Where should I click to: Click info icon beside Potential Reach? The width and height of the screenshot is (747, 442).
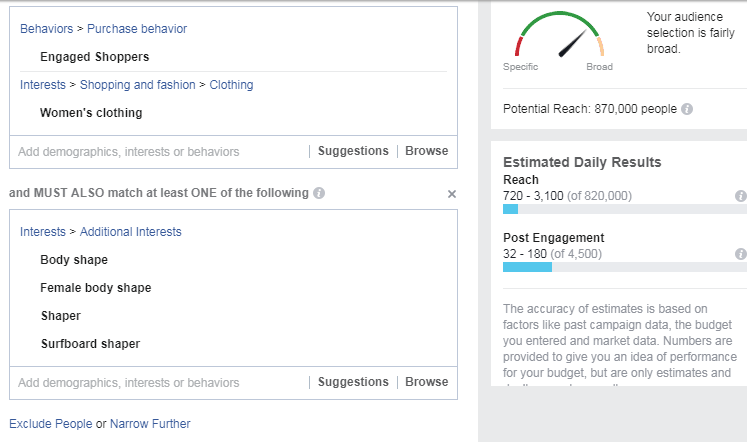686,109
